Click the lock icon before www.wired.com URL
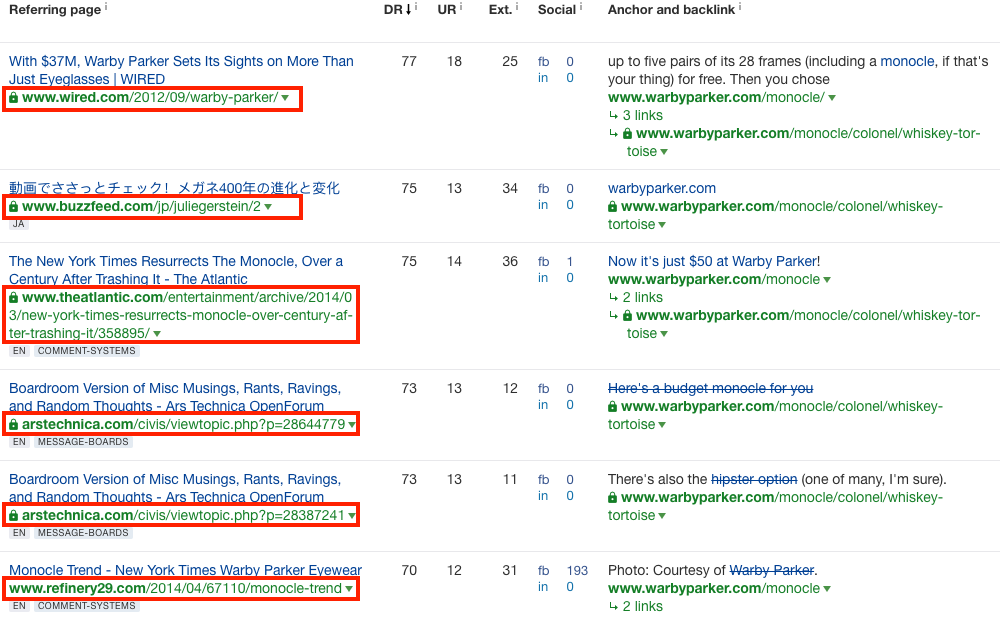Screen dimensions: 1000x618 (13, 98)
